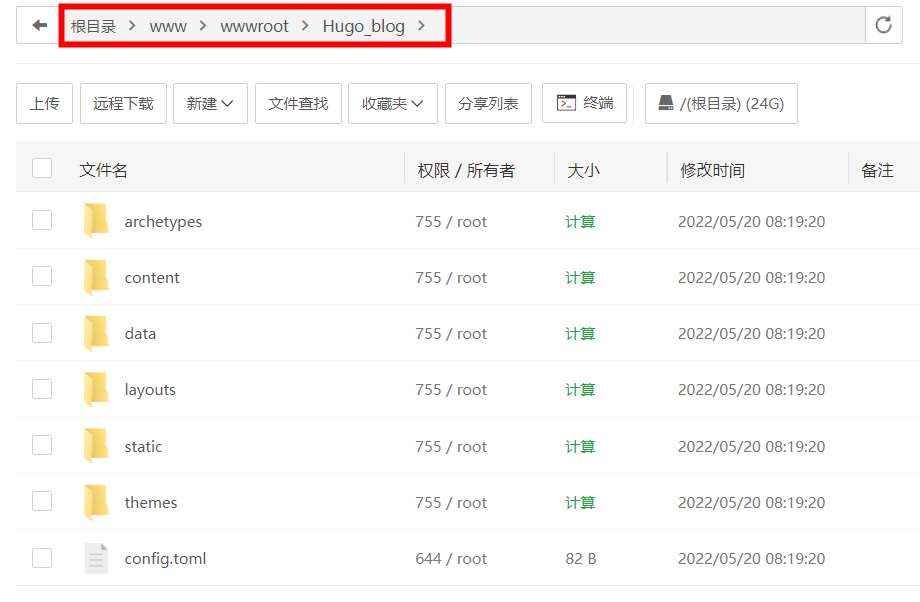Image resolution: width=920 pixels, height=602 pixels.
Task: Sort by 修改时间 column header
Action: tap(712, 170)
